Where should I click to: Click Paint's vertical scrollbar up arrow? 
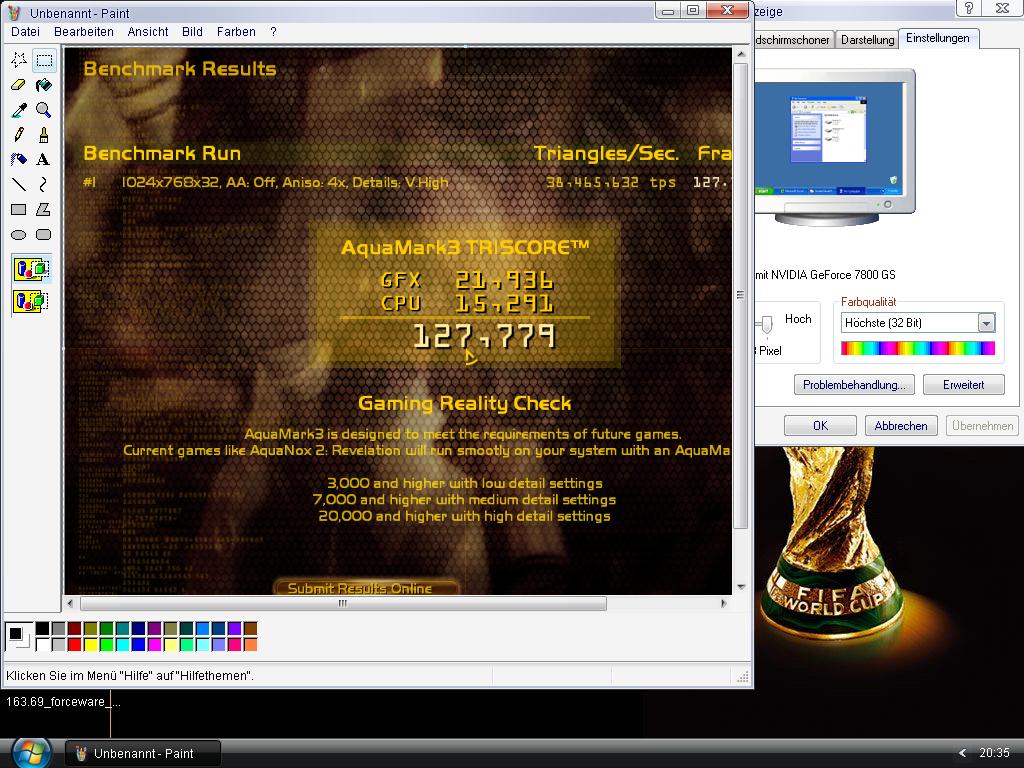tap(741, 54)
